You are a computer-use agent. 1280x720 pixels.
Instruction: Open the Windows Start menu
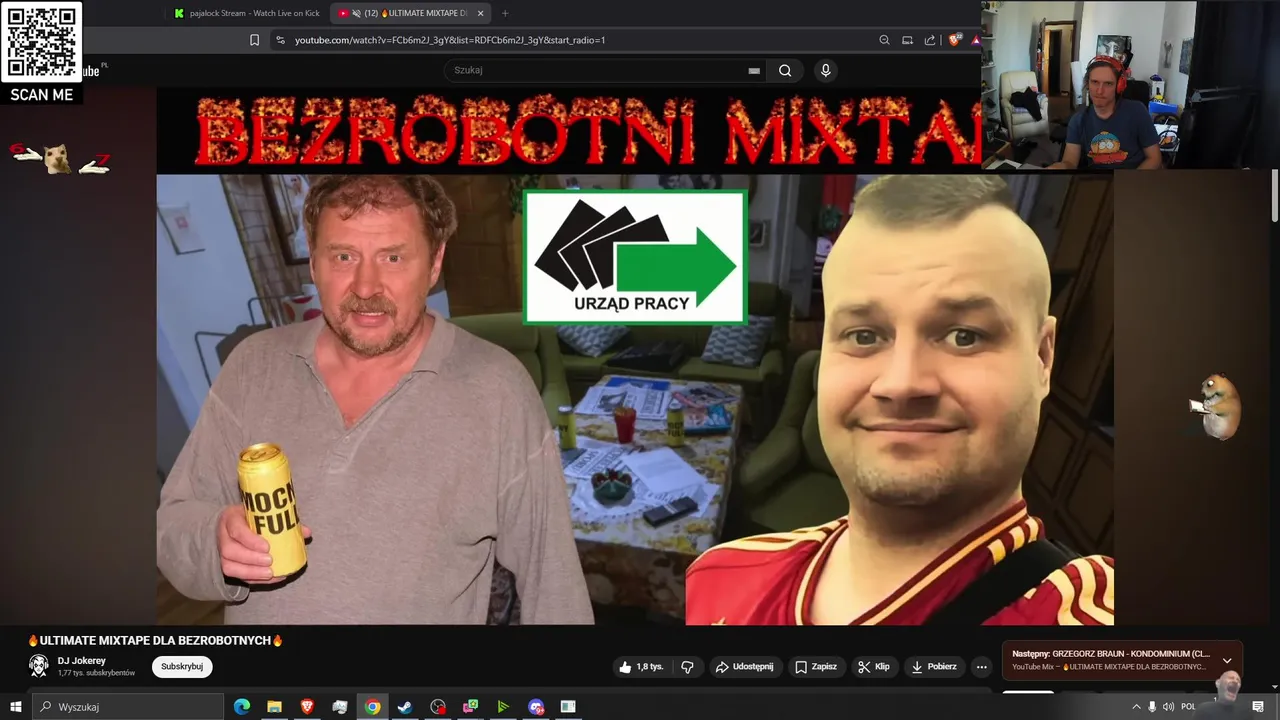click(15, 707)
